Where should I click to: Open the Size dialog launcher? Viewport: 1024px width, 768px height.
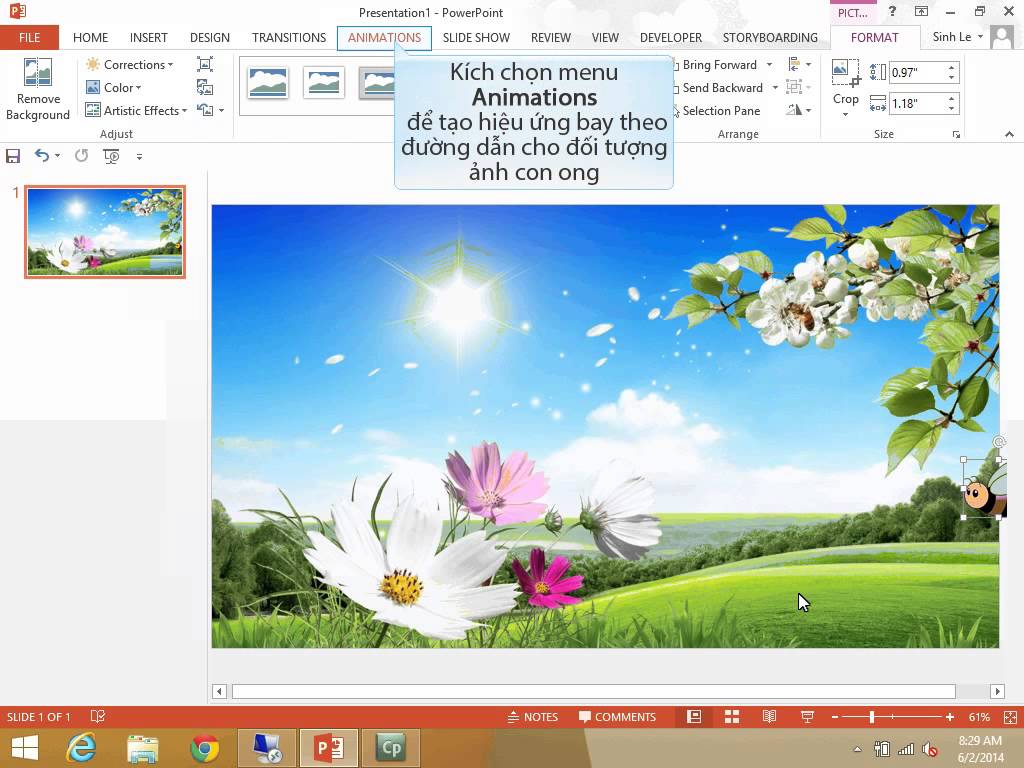956,135
